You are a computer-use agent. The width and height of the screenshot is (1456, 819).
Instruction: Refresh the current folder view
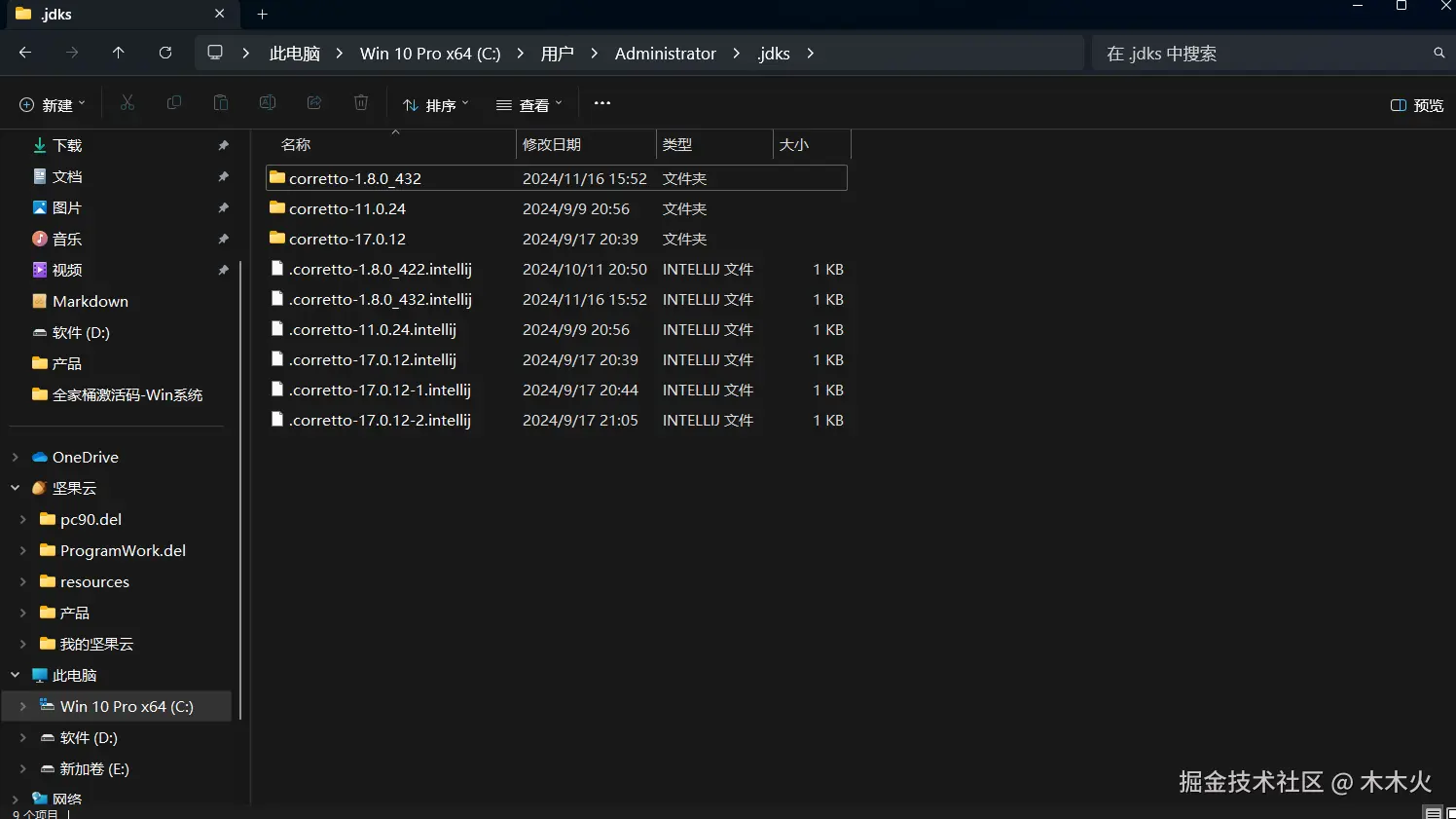tap(165, 53)
